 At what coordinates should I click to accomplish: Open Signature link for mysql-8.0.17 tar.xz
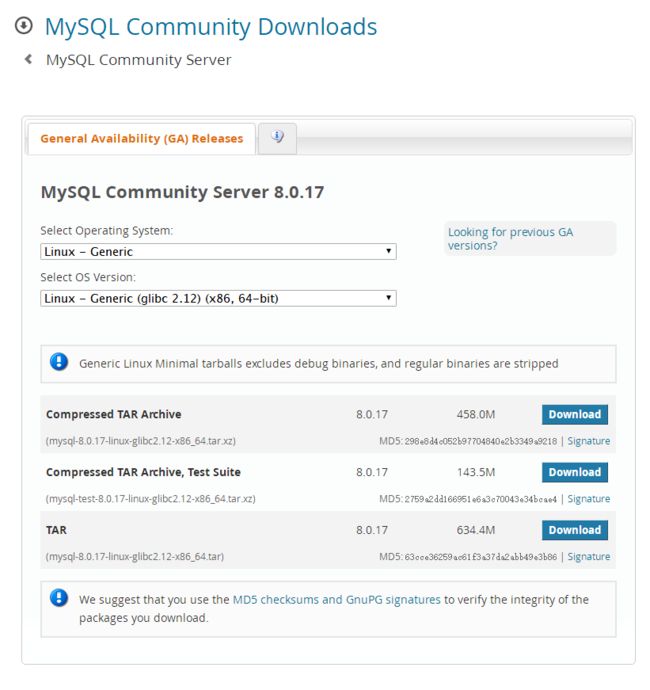tap(589, 441)
